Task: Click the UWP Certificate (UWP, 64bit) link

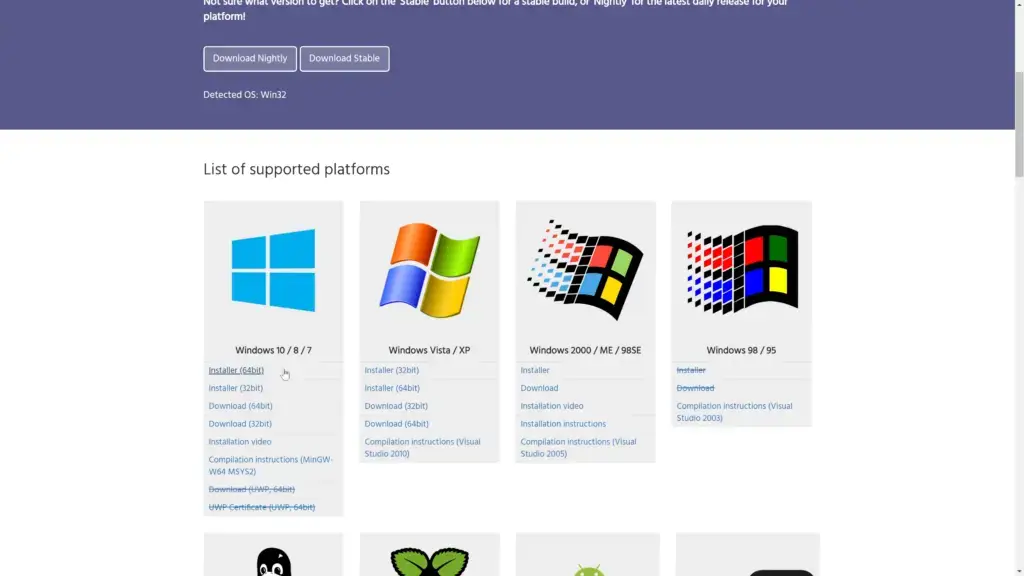Action: pyautogui.click(x=261, y=507)
